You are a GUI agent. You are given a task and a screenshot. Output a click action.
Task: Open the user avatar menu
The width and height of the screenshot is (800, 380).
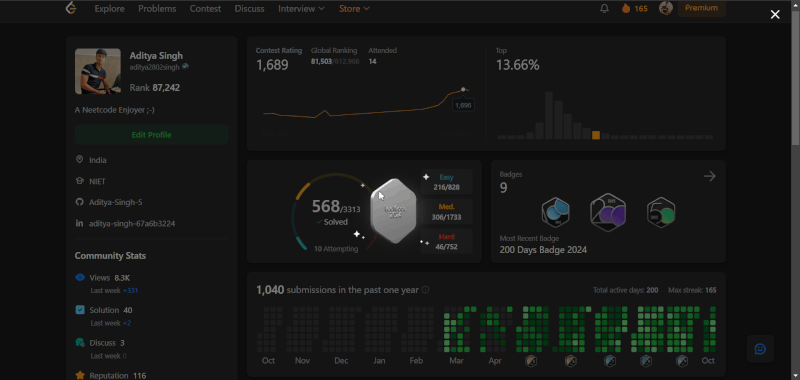click(x=665, y=8)
